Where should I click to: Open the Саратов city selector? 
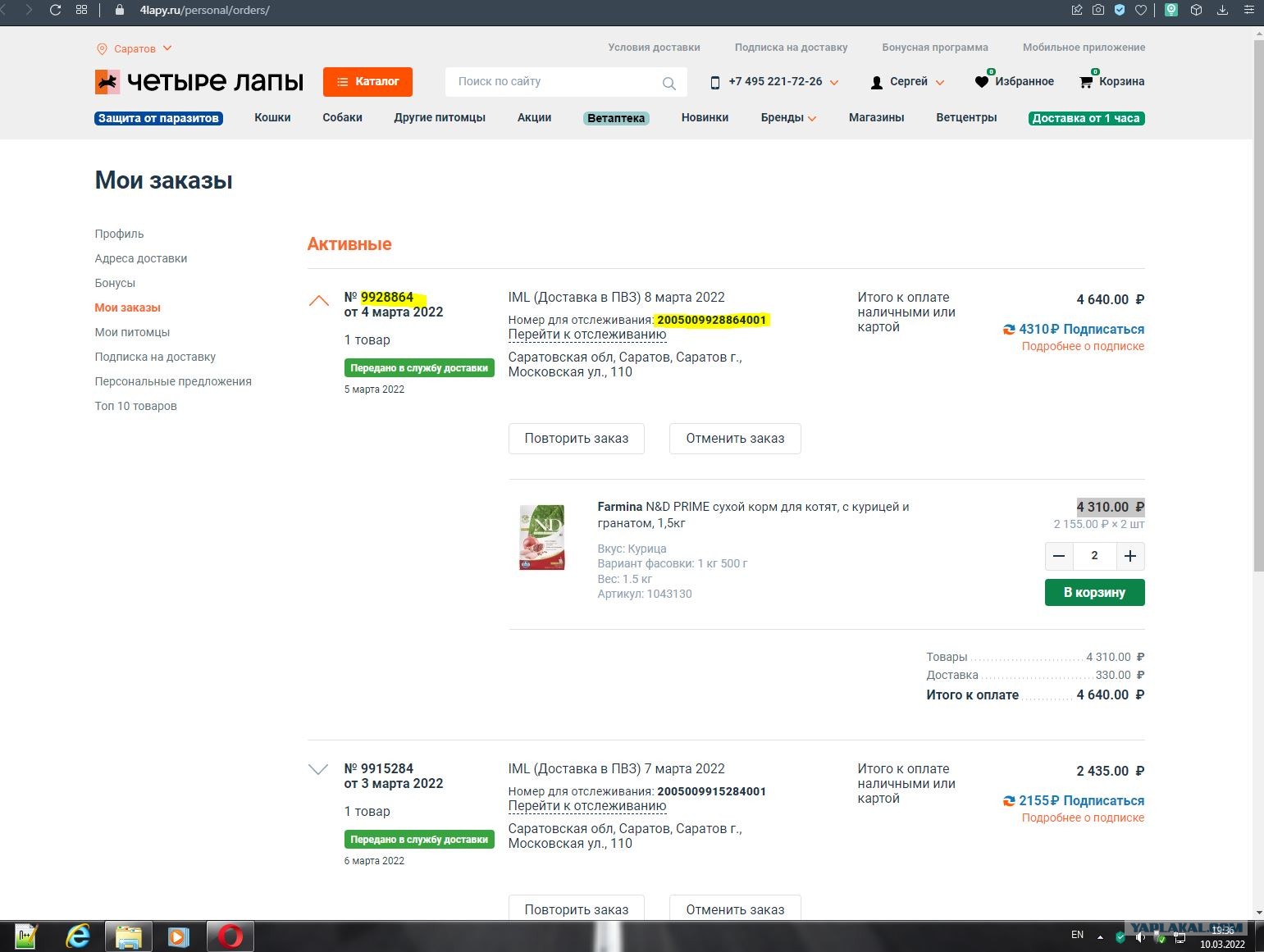(x=135, y=48)
